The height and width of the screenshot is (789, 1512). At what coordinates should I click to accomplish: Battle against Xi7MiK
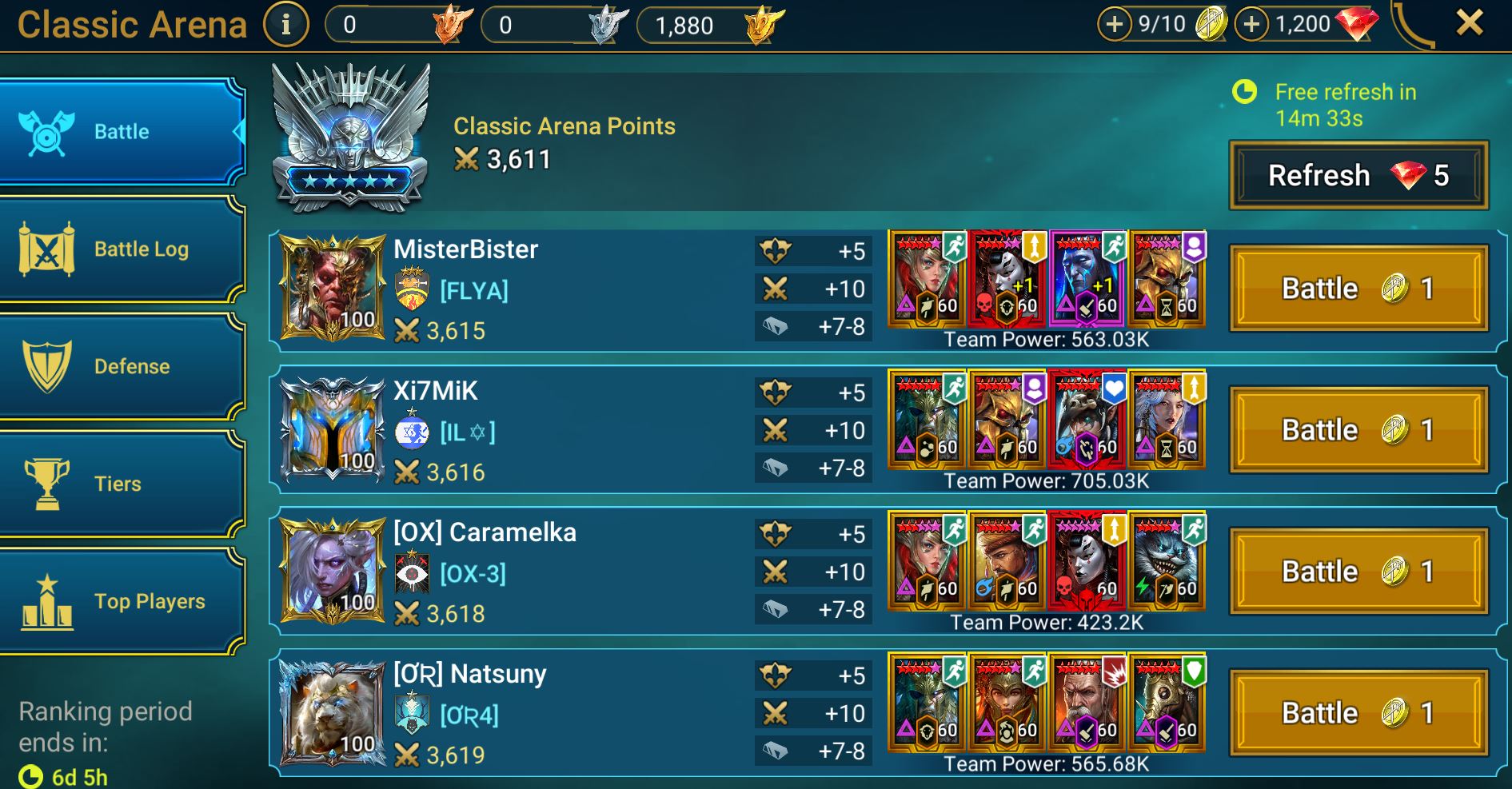(1358, 430)
